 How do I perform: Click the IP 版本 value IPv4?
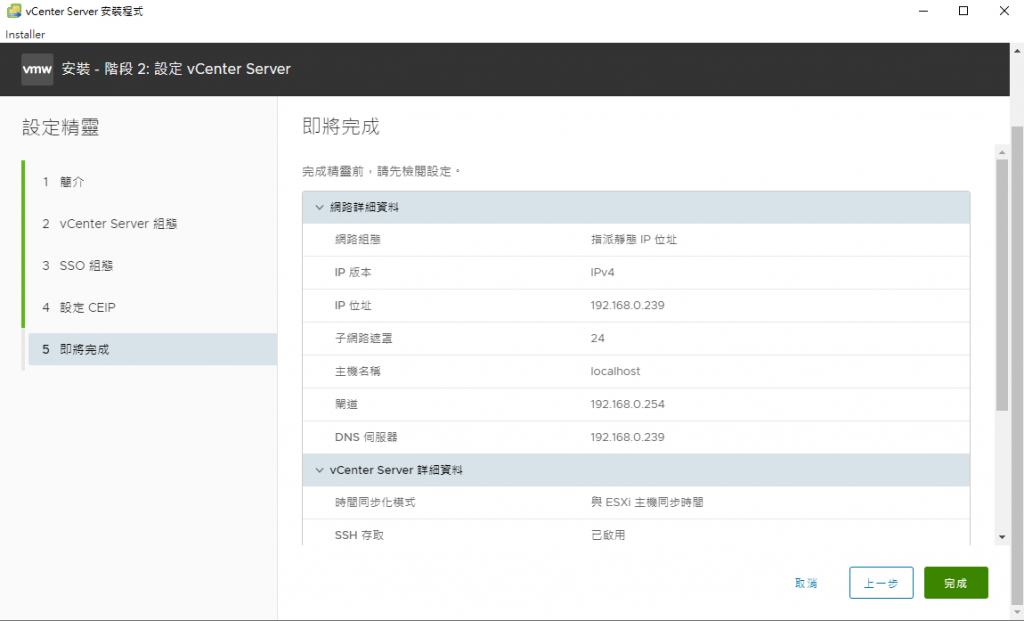pos(602,272)
